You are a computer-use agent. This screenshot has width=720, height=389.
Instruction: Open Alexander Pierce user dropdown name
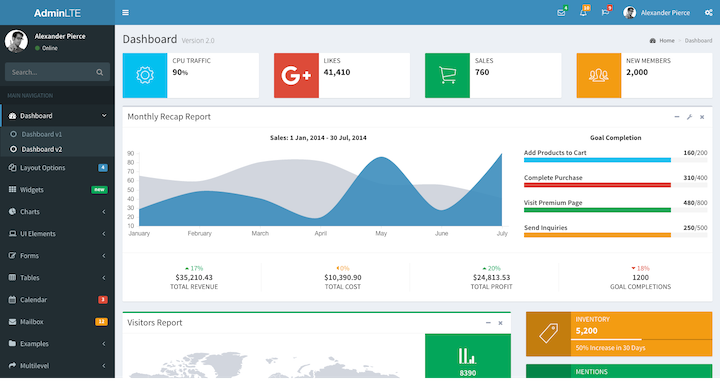(665, 13)
